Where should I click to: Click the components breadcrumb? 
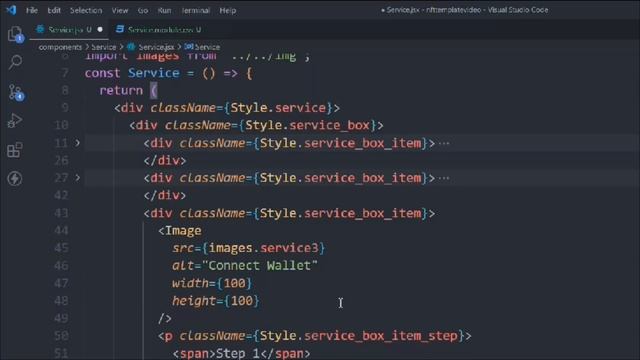(x=60, y=47)
